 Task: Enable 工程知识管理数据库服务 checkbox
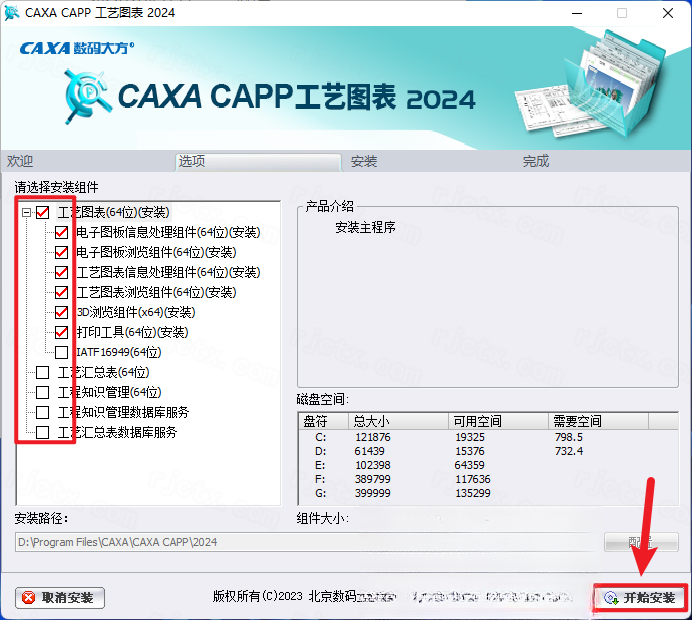click(x=42, y=412)
